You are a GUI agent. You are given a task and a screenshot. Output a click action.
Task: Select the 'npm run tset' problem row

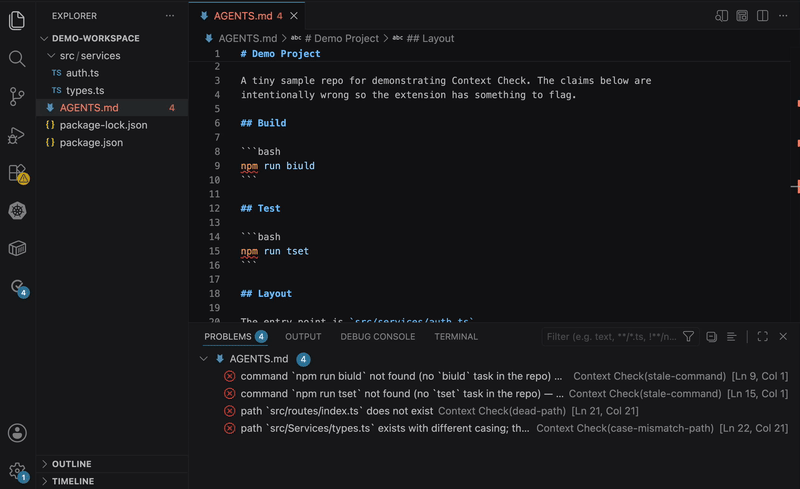point(495,394)
